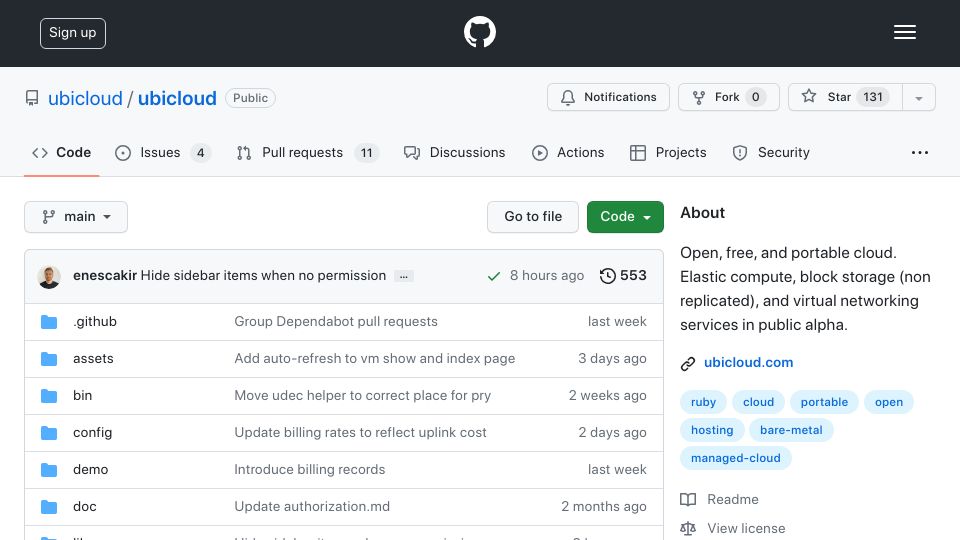Open the bin folder name
960x540 pixels.
(x=83, y=396)
